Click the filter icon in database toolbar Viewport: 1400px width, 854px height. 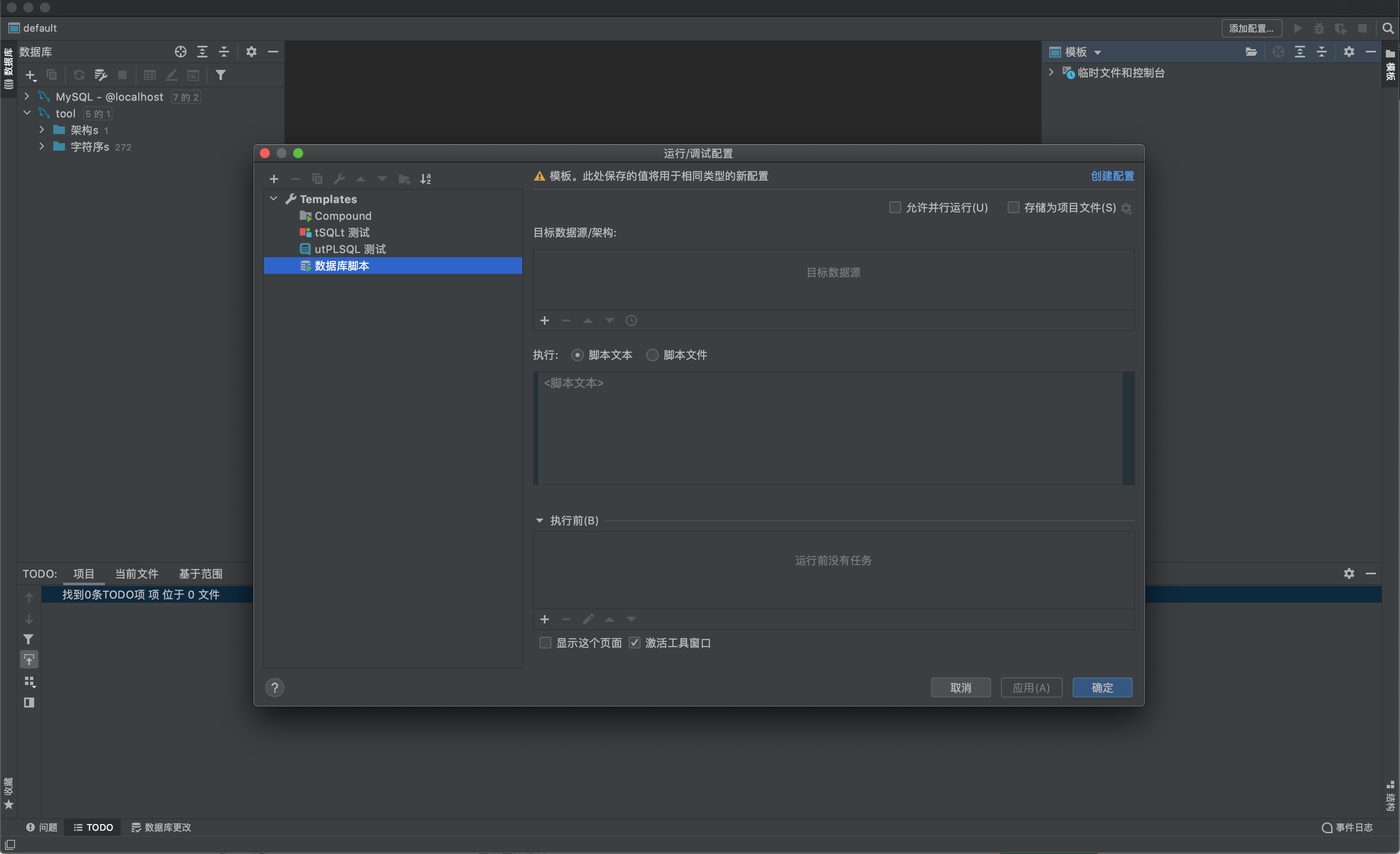(220, 75)
